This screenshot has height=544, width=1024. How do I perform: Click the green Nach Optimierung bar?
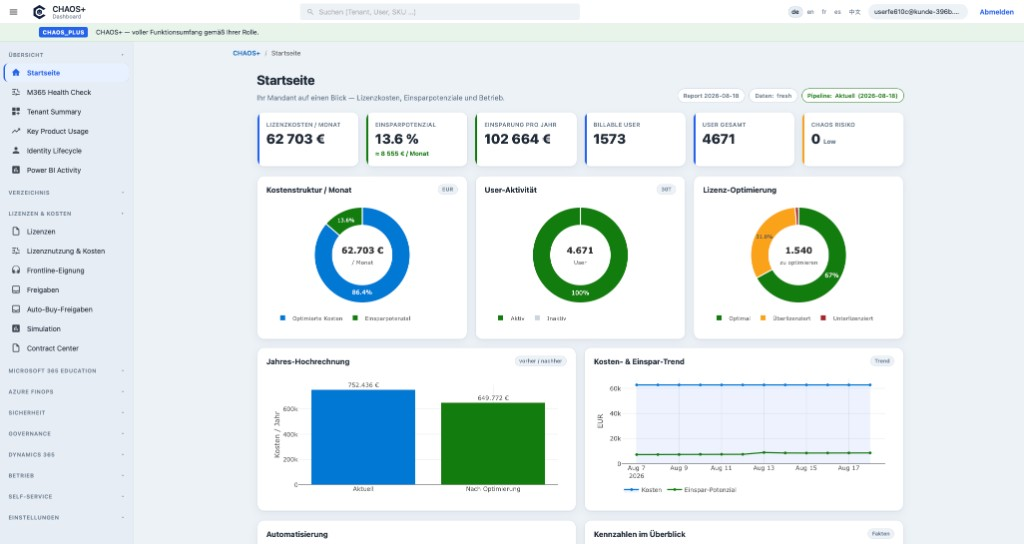point(493,443)
